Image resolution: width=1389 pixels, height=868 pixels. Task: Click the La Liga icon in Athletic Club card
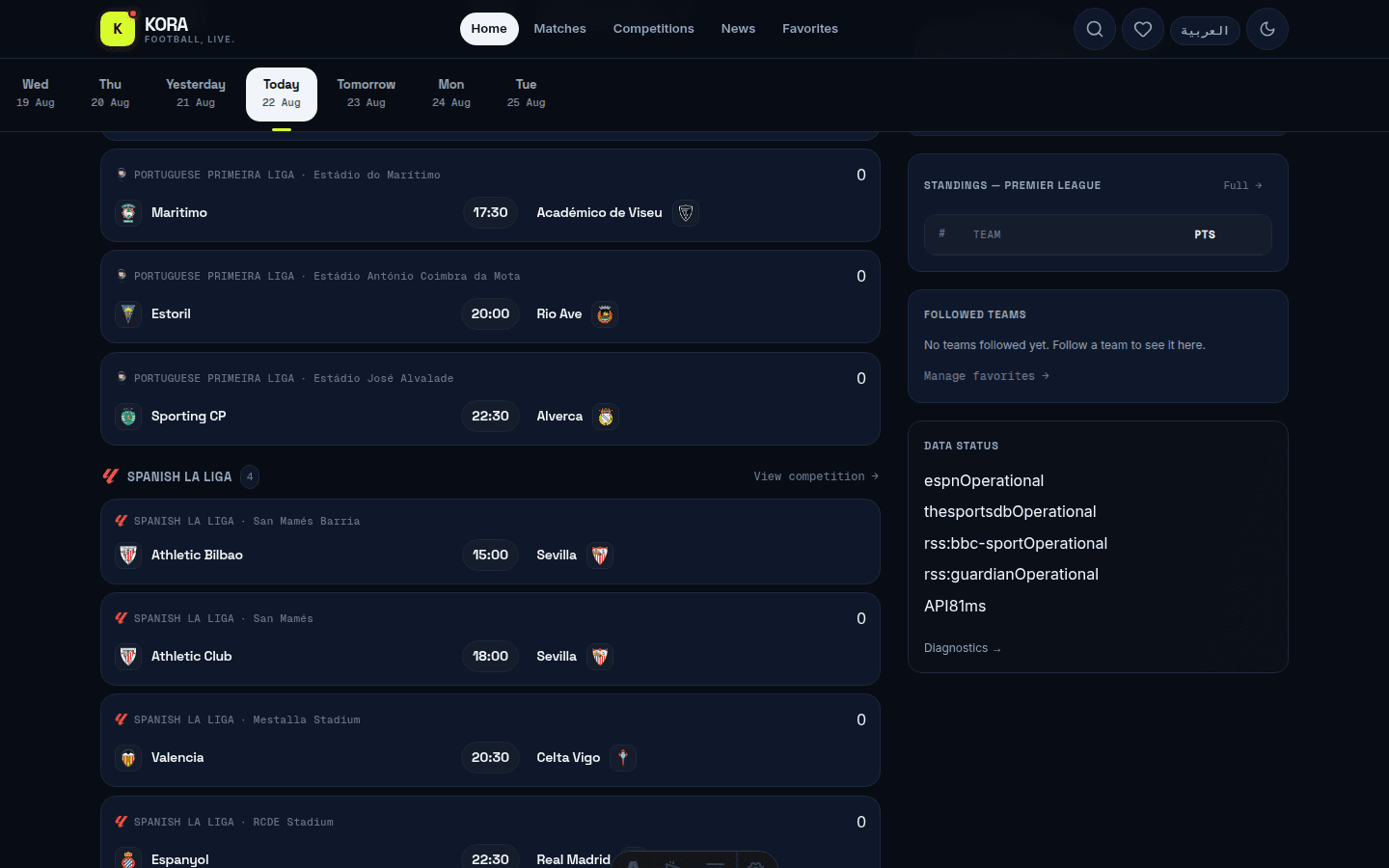pyautogui.click(x=122, y=618)
